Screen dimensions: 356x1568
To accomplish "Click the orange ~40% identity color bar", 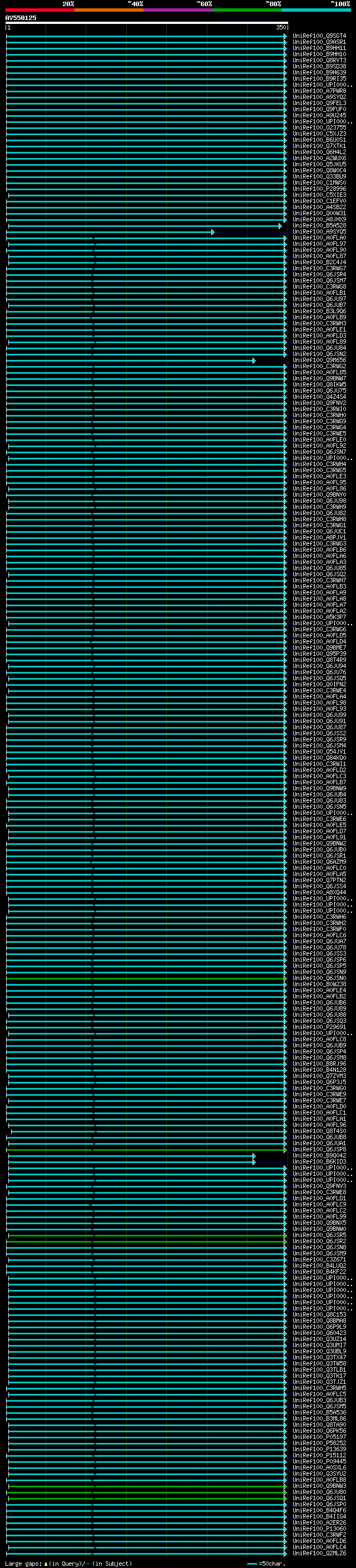I will 109,10.
